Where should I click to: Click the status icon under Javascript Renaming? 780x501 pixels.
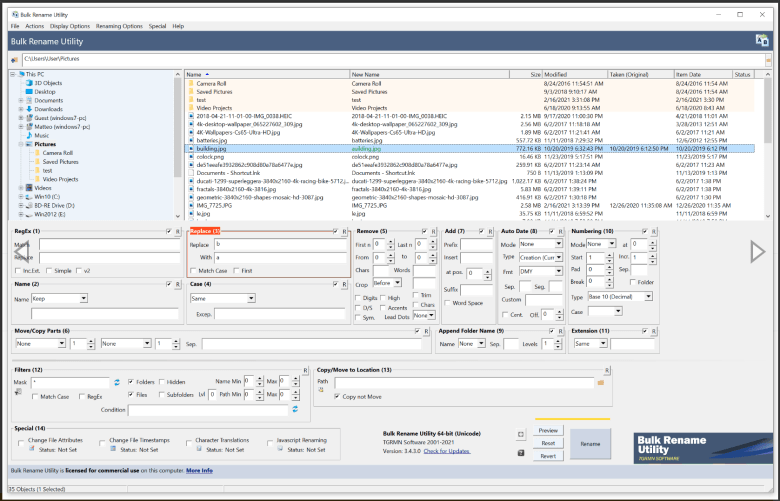(280, 449)
